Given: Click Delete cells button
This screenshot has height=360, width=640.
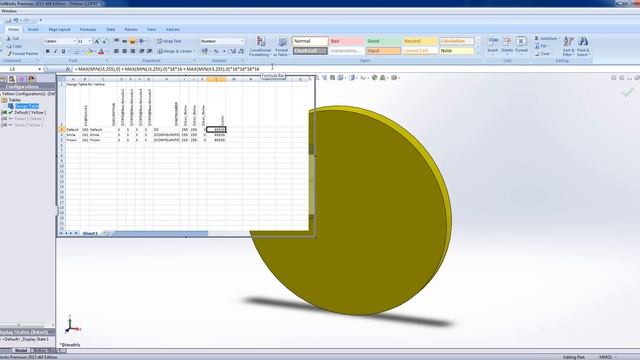Looking at the screenshot, I should 507,46.
